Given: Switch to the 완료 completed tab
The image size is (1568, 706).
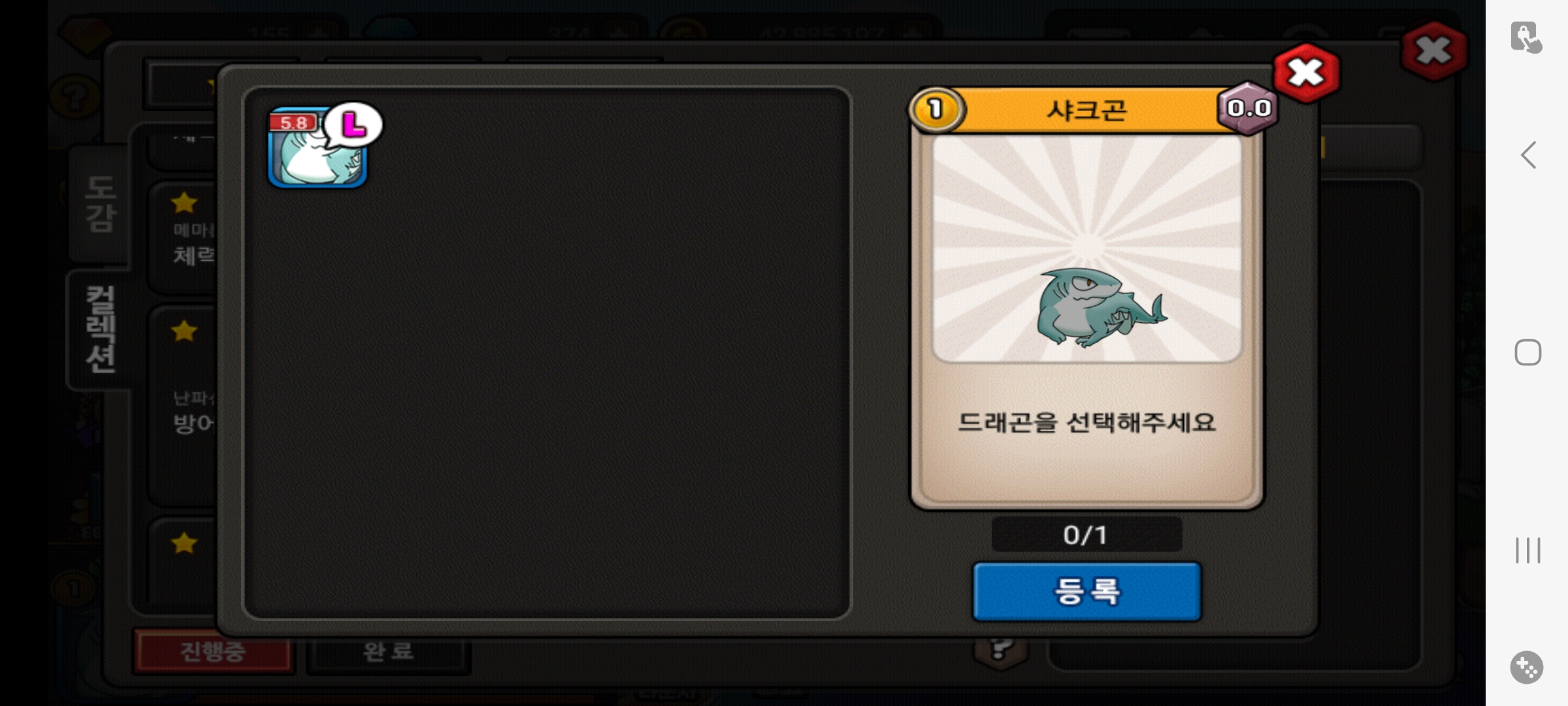Looking at the screenshot, I should 388,651.
